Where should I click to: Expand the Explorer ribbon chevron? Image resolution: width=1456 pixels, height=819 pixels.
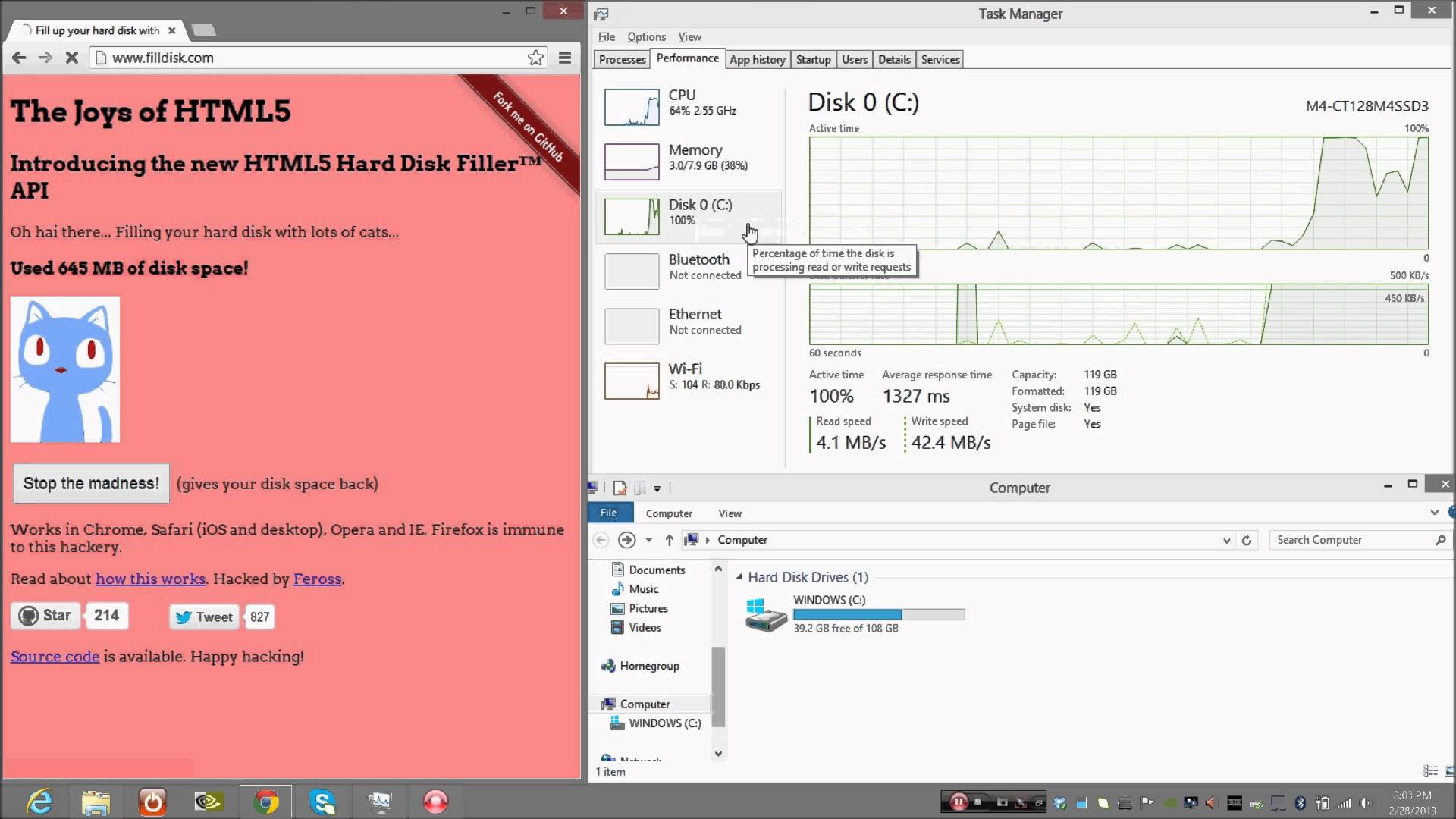point(1434,513)
